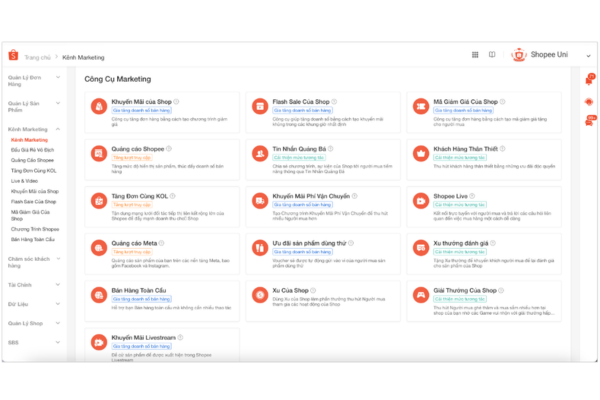
Task: Click the Quảng cáo Shopee card icon
Action: click(x=99, y=153)
